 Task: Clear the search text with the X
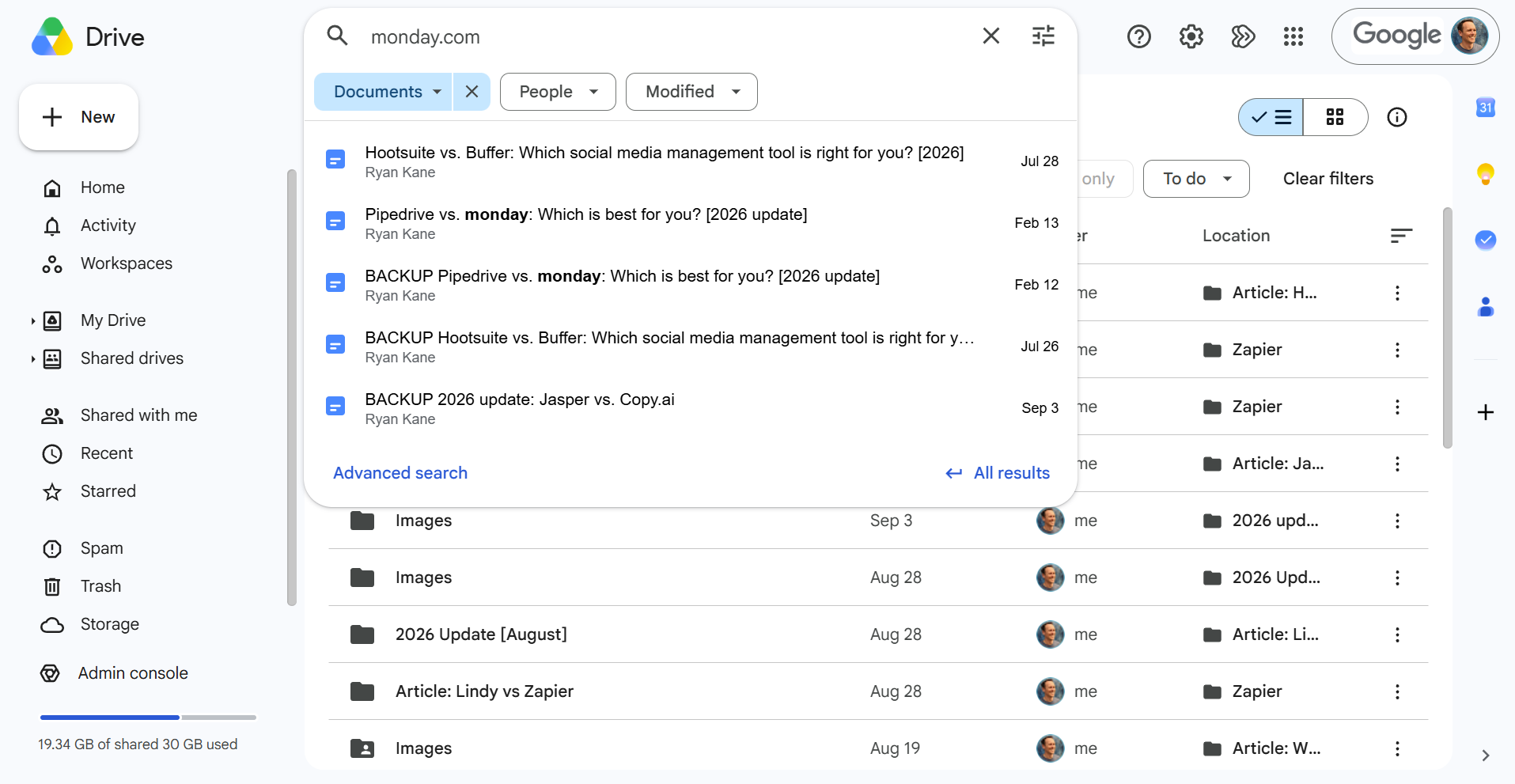(x=990, y=36)
